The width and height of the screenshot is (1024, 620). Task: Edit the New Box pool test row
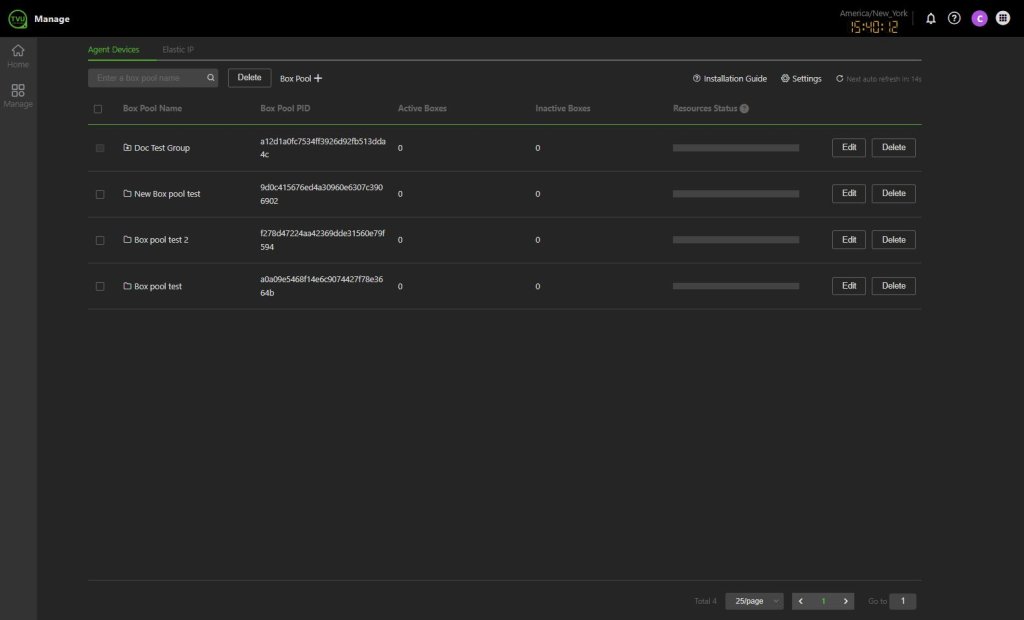point(848,193)
